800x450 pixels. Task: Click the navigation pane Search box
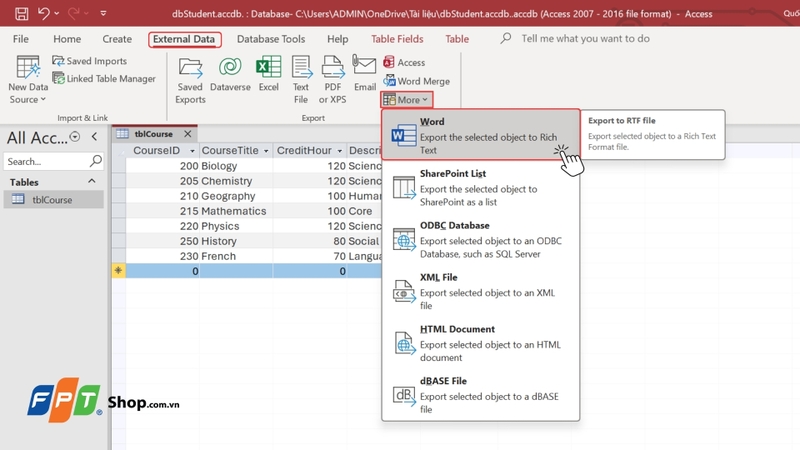point(46,161)
